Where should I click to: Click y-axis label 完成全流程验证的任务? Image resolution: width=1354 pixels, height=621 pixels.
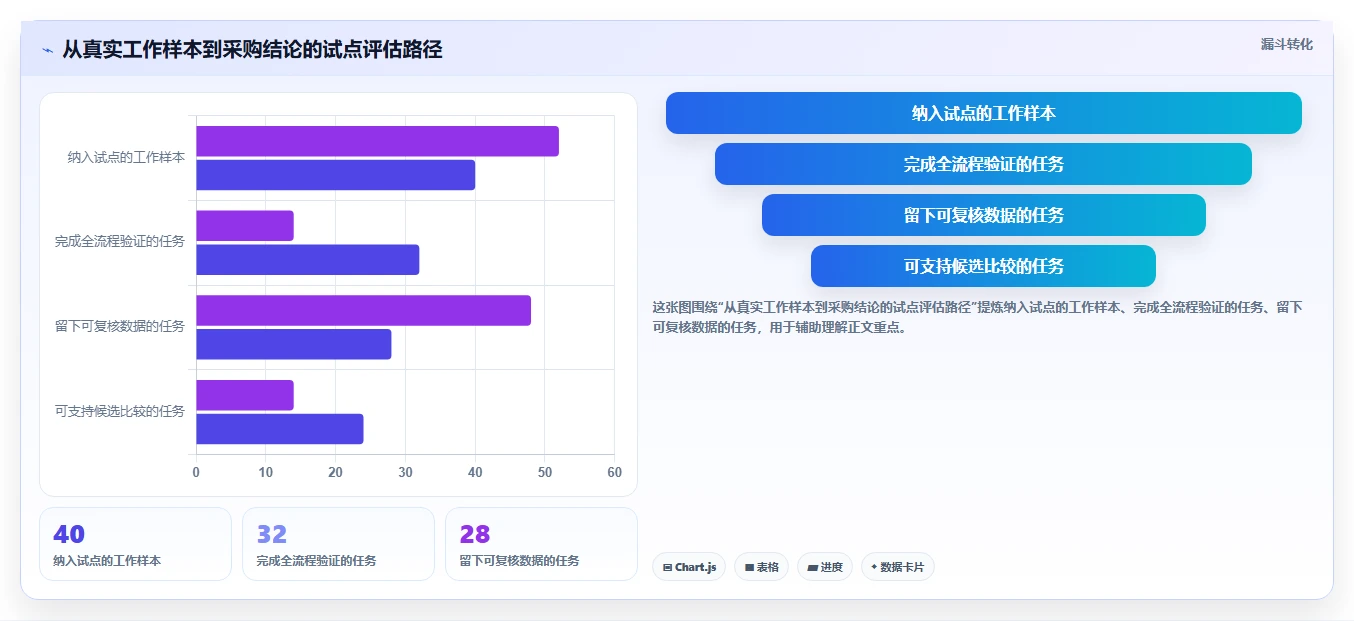click(120, 242)
